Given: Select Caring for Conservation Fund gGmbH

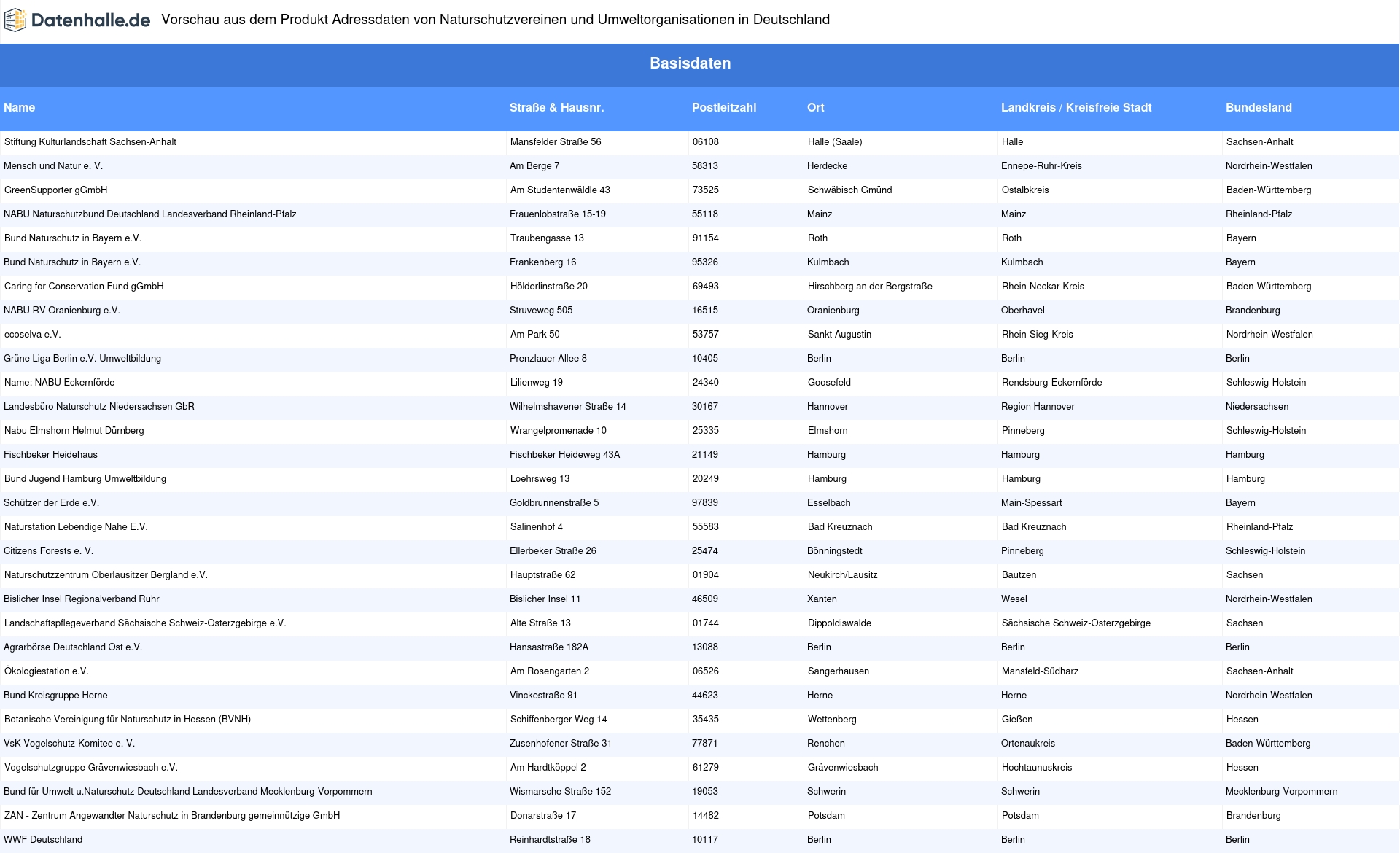Looking at the screenshot, I should click(84, 287).
